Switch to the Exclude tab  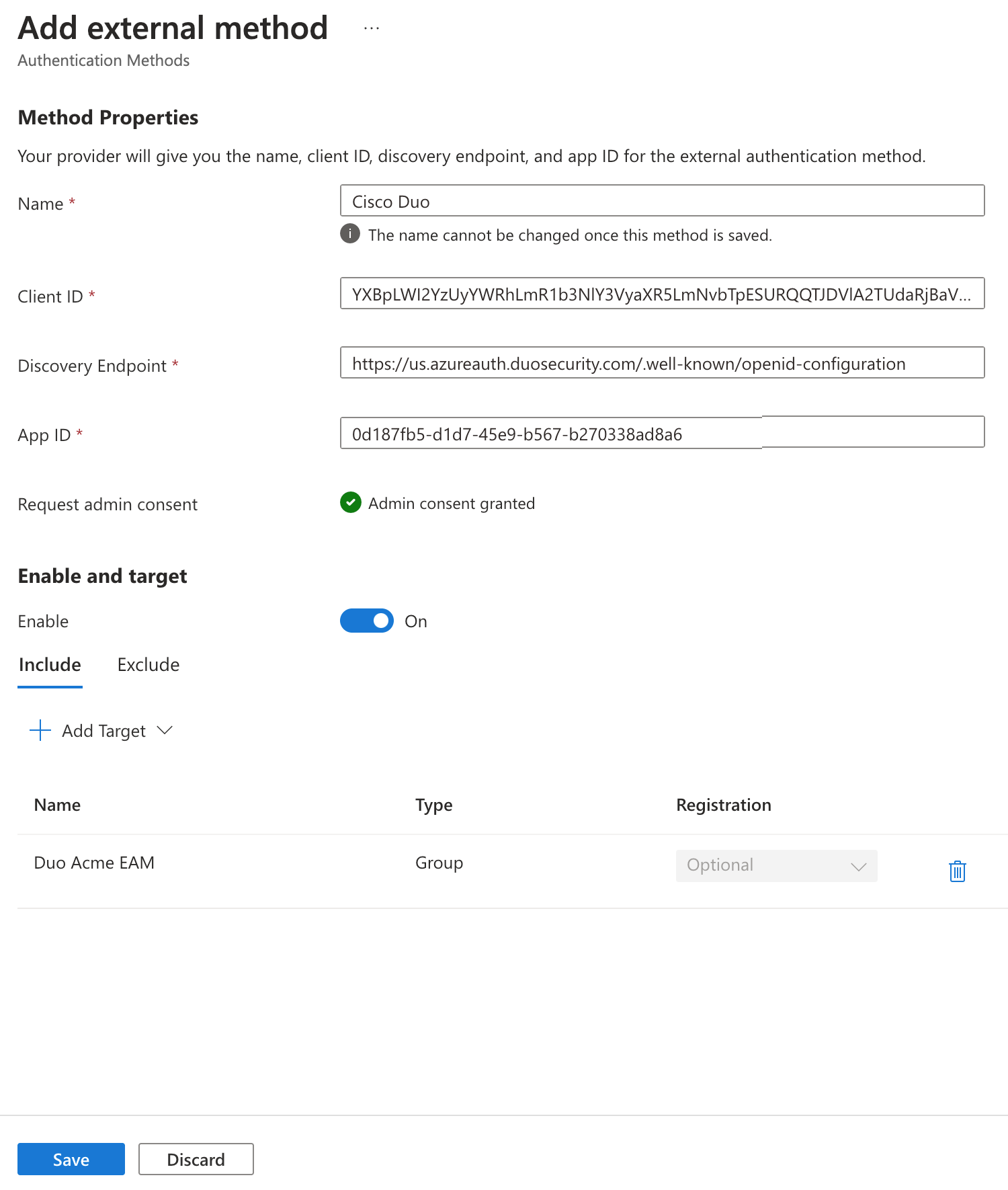click(x=149, y=665)
